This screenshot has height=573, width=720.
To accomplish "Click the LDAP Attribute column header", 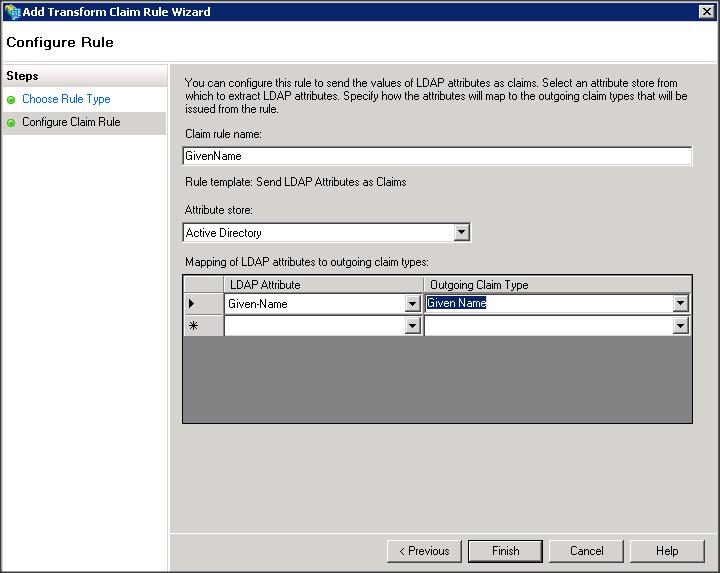I will pyautogui.click(x=323, y=285).
